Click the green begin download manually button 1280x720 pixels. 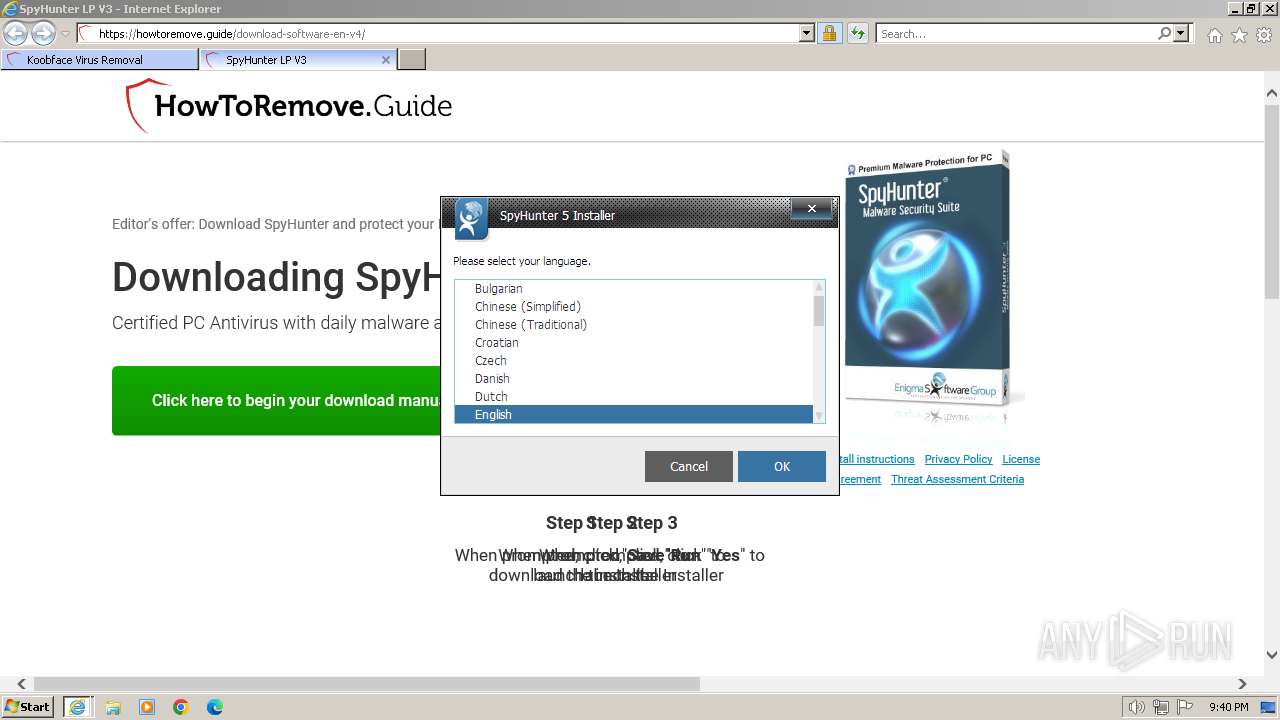[x=276, y=400]
